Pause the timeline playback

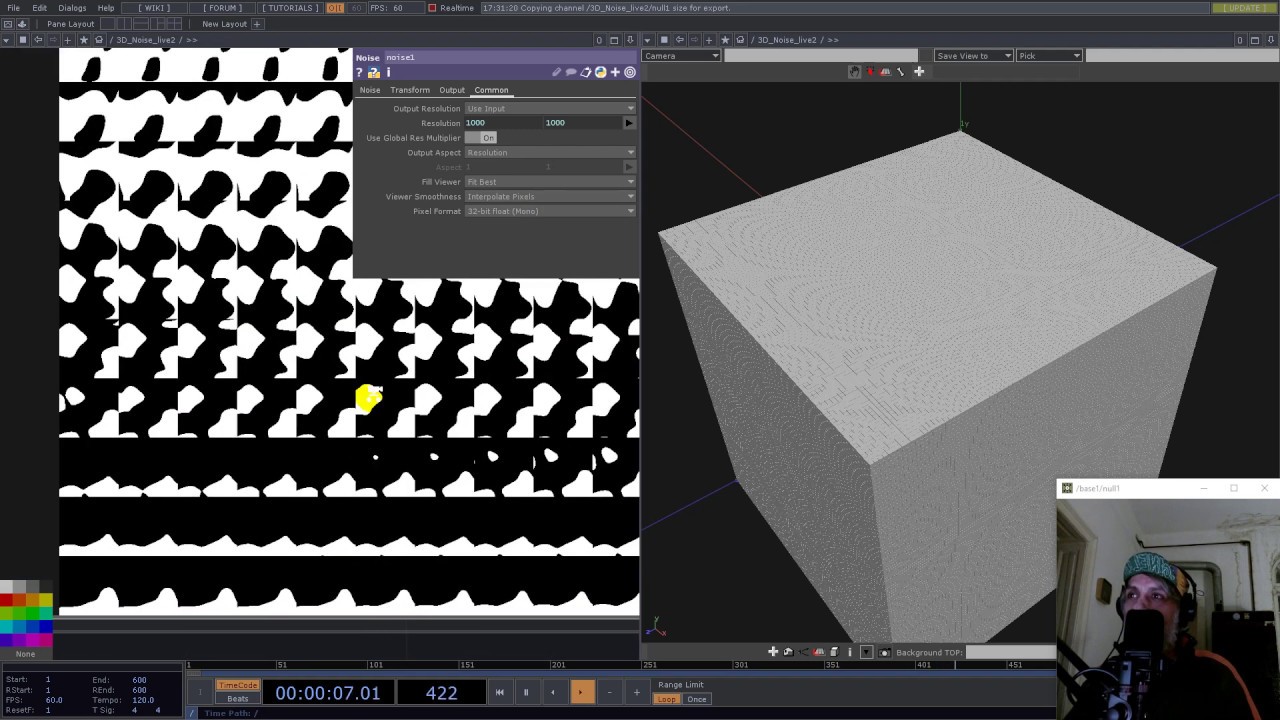point(526,692)
